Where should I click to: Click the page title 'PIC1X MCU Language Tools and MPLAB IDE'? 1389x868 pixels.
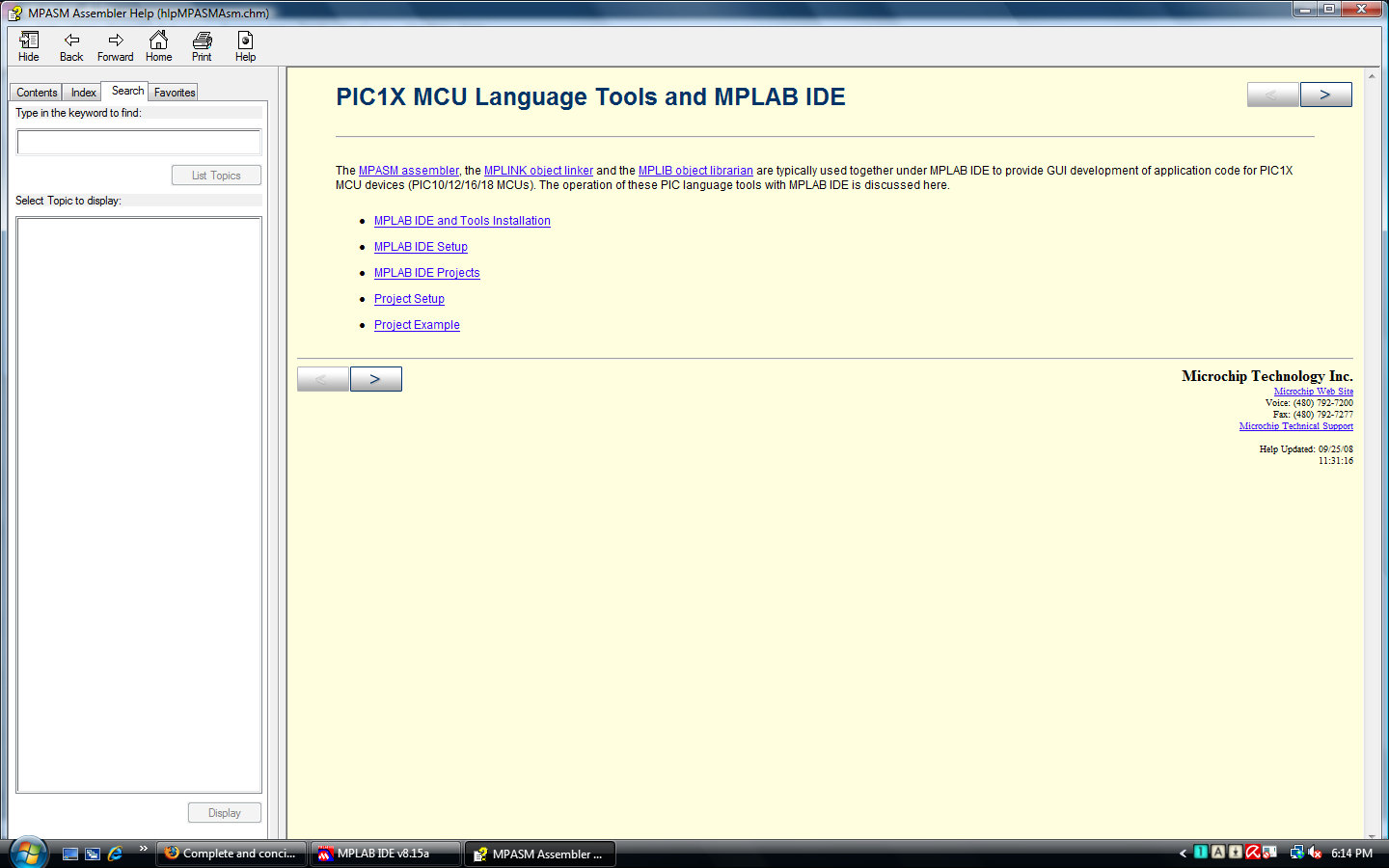coord(590,96)
